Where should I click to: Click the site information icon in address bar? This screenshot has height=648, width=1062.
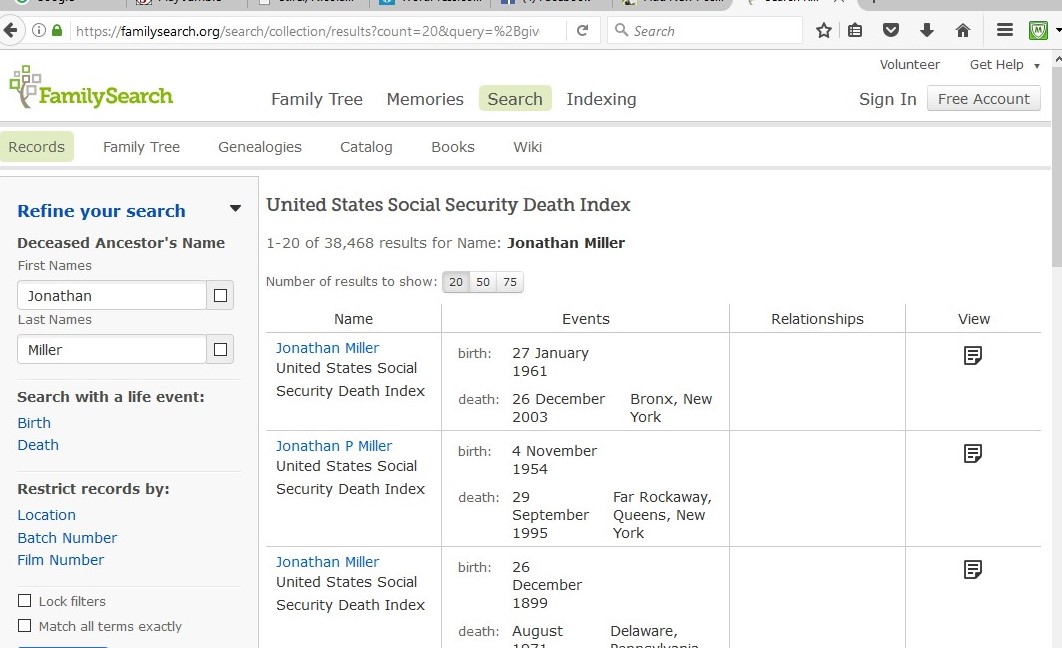pos(39,30)
